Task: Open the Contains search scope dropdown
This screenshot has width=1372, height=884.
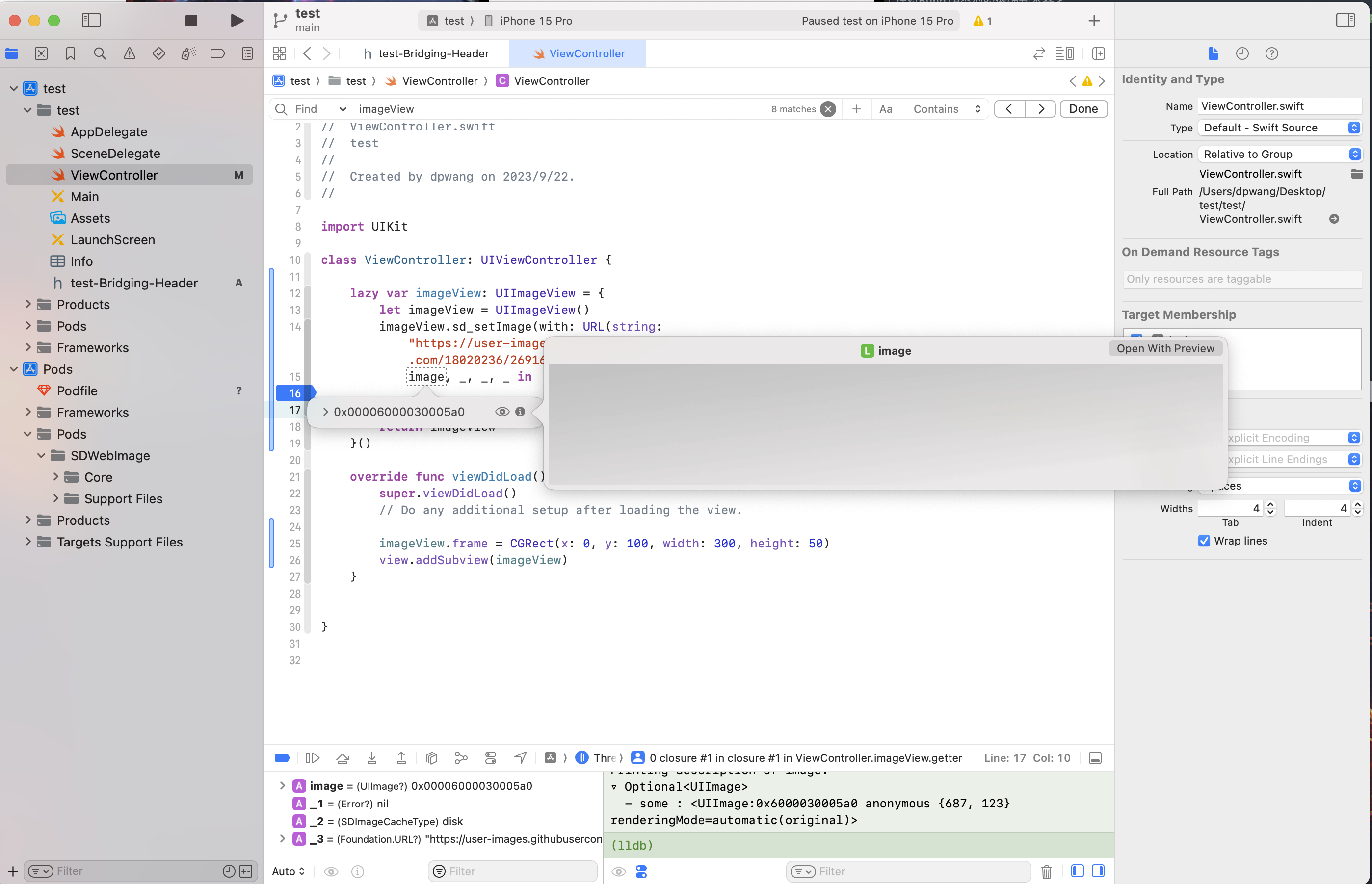Action: 945,108
